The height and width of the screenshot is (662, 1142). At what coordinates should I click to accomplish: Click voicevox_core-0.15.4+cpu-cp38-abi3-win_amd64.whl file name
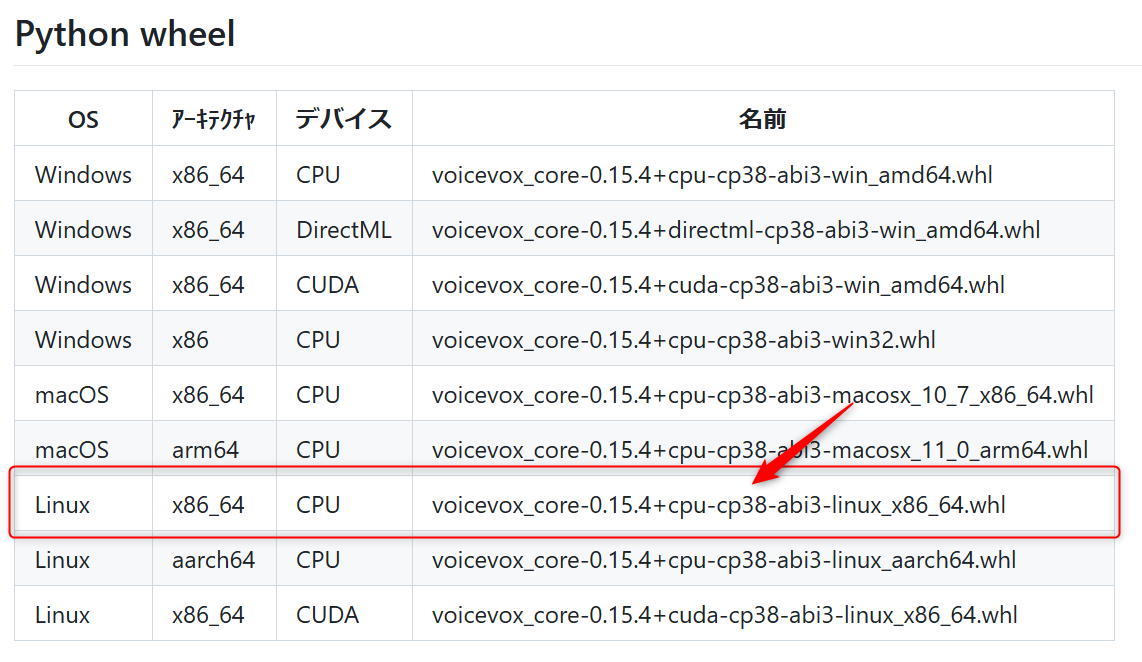(712, 176)
